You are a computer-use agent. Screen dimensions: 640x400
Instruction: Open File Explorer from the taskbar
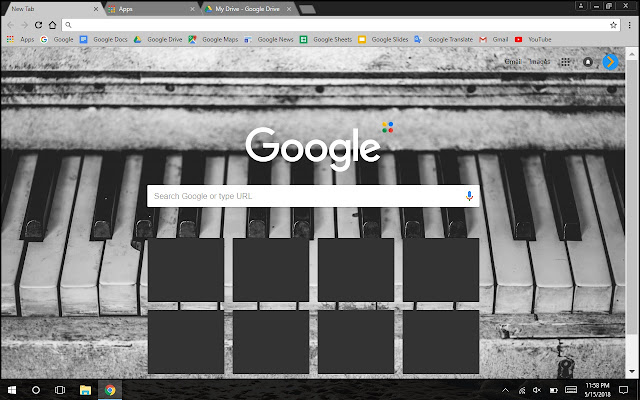(x=85, y=390)
